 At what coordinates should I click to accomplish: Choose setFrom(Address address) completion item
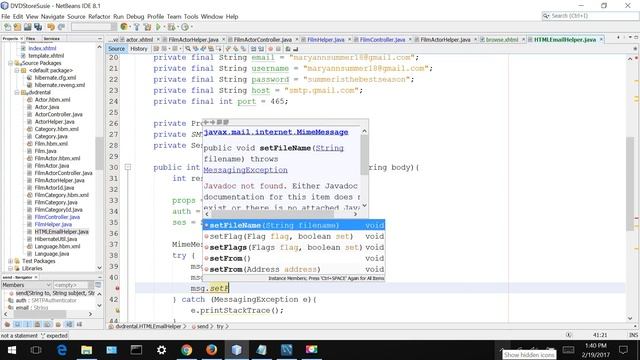click(x=294, y=269)
